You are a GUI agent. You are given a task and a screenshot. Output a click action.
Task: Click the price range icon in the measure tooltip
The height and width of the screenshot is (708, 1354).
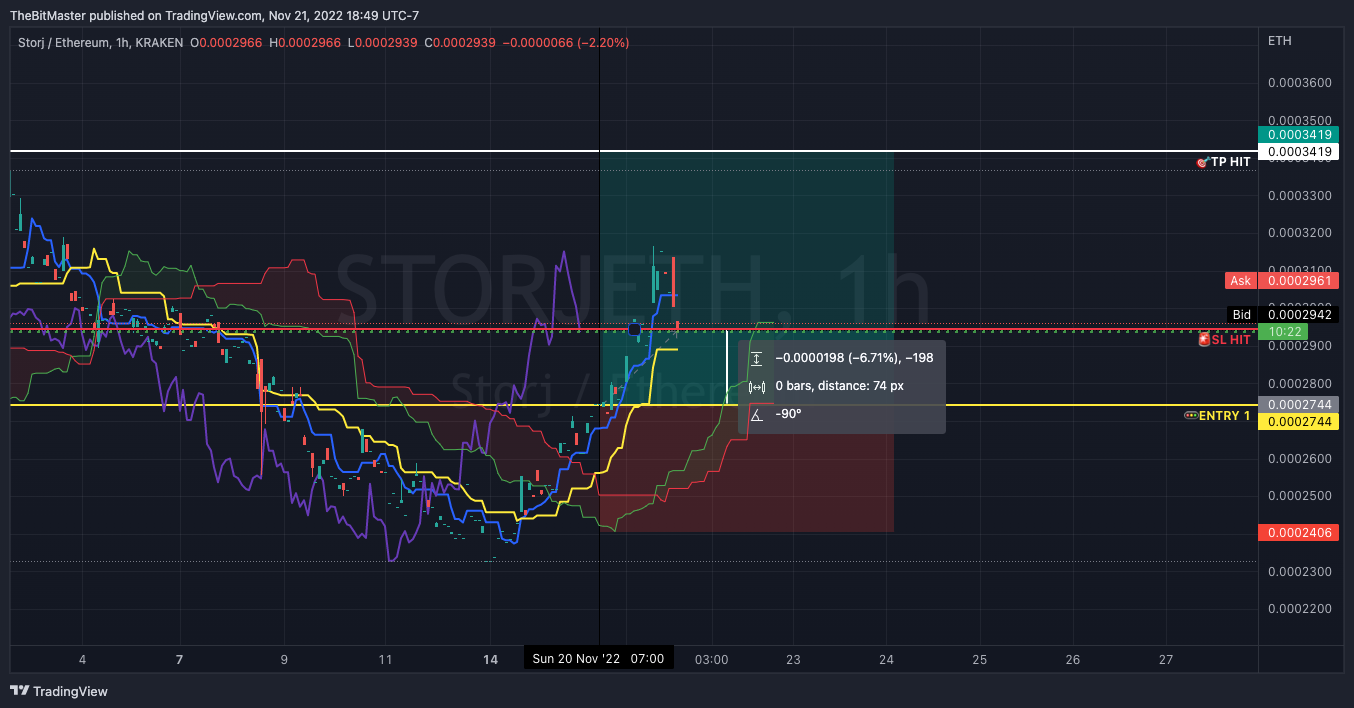tap(757, 358)
